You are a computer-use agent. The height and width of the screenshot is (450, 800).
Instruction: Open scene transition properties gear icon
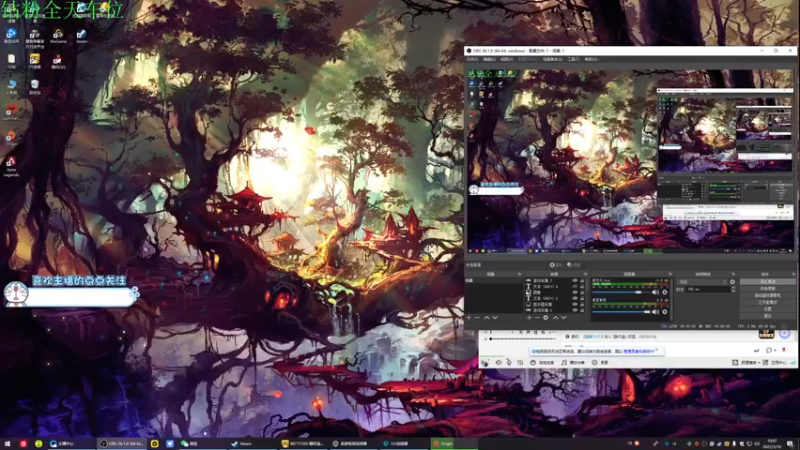[x=732, y=282]
